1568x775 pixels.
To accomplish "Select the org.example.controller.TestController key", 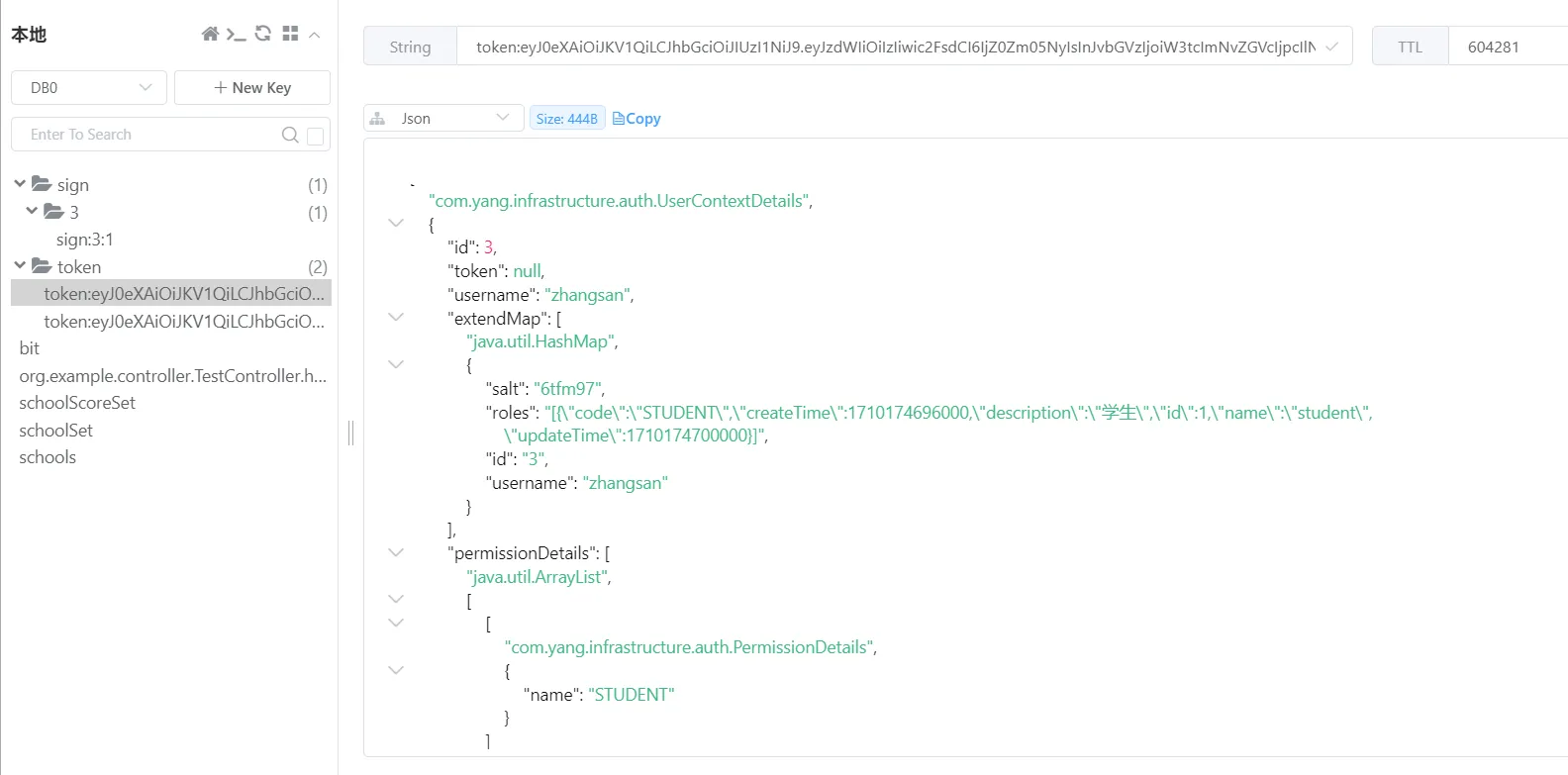I will click(x=172, y=376).
